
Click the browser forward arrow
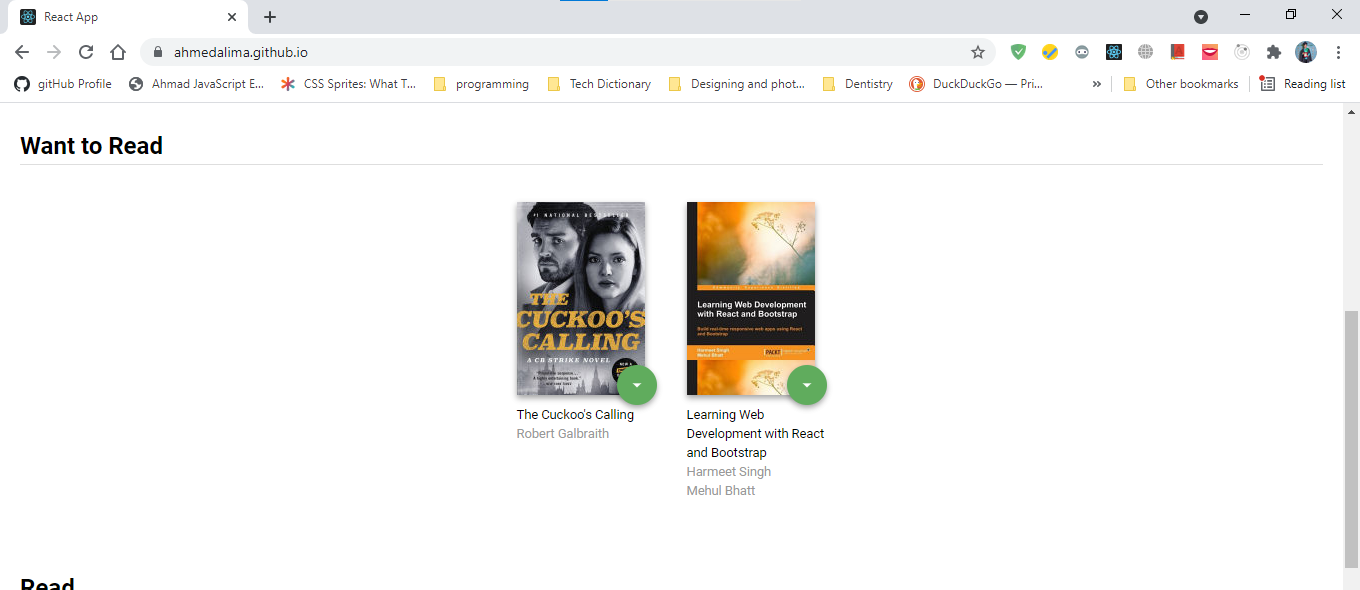click(x=54, y=52)
